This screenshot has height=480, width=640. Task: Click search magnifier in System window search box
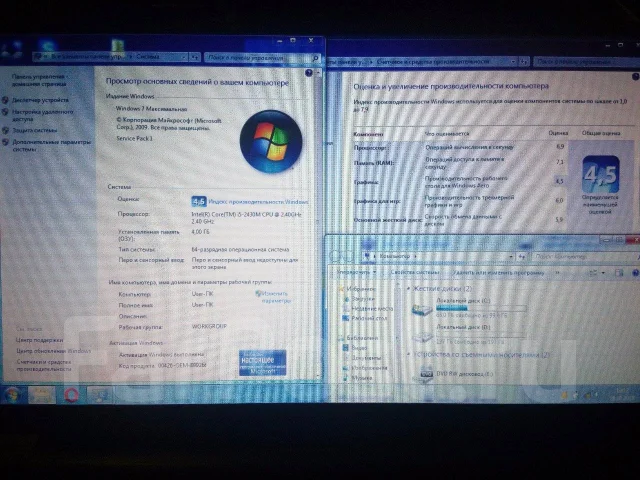[315, 58]
